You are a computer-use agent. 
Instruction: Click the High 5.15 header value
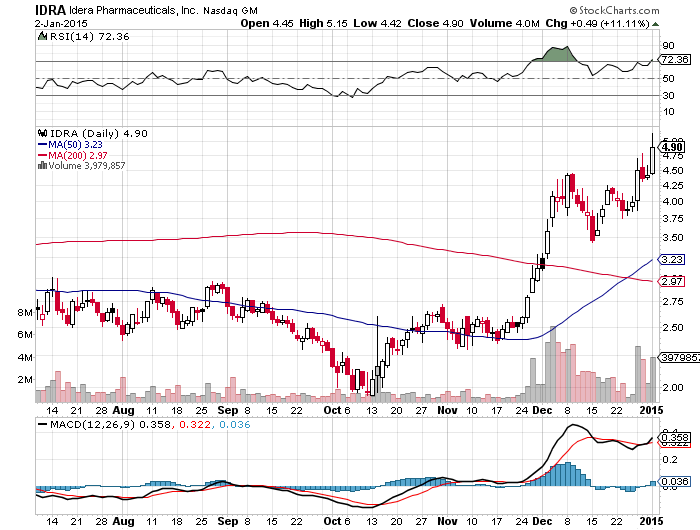coord(323,23)
